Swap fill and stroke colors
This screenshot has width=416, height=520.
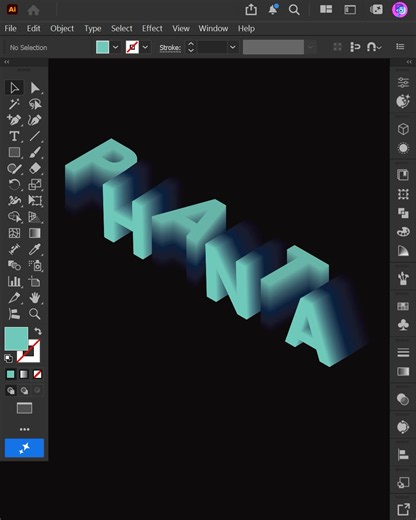pyautogui.click(x=38, y=331)
